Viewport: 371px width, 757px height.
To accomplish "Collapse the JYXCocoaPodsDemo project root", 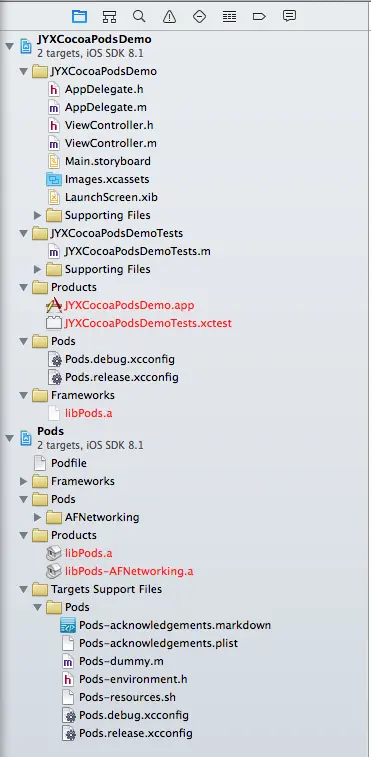I will tap(9, 46).
